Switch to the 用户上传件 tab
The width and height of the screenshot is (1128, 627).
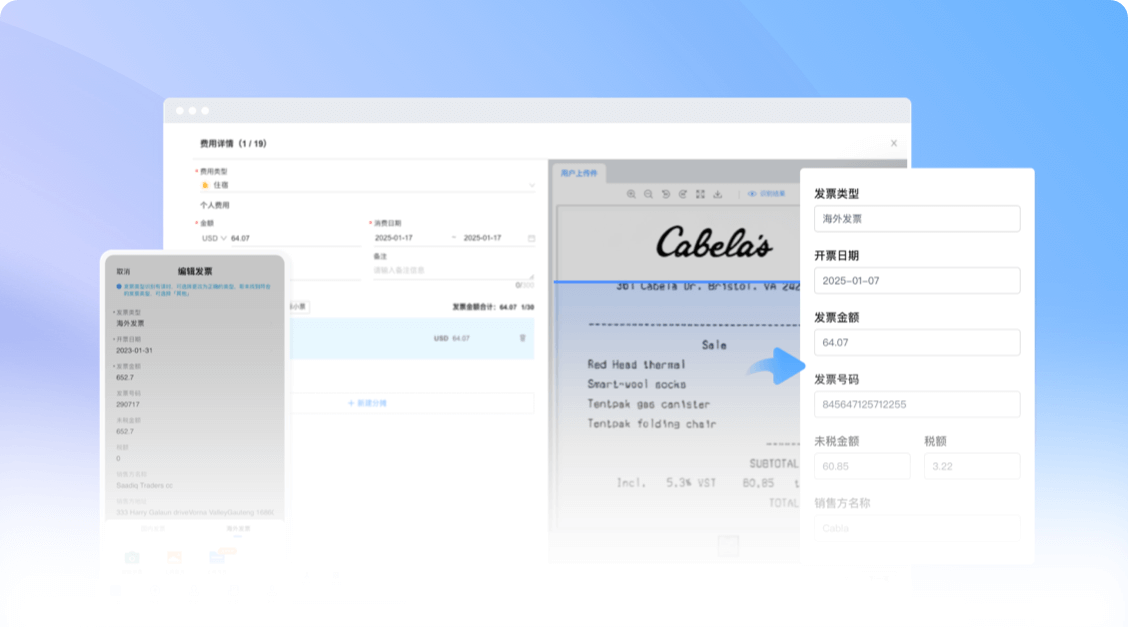[578, 173]
